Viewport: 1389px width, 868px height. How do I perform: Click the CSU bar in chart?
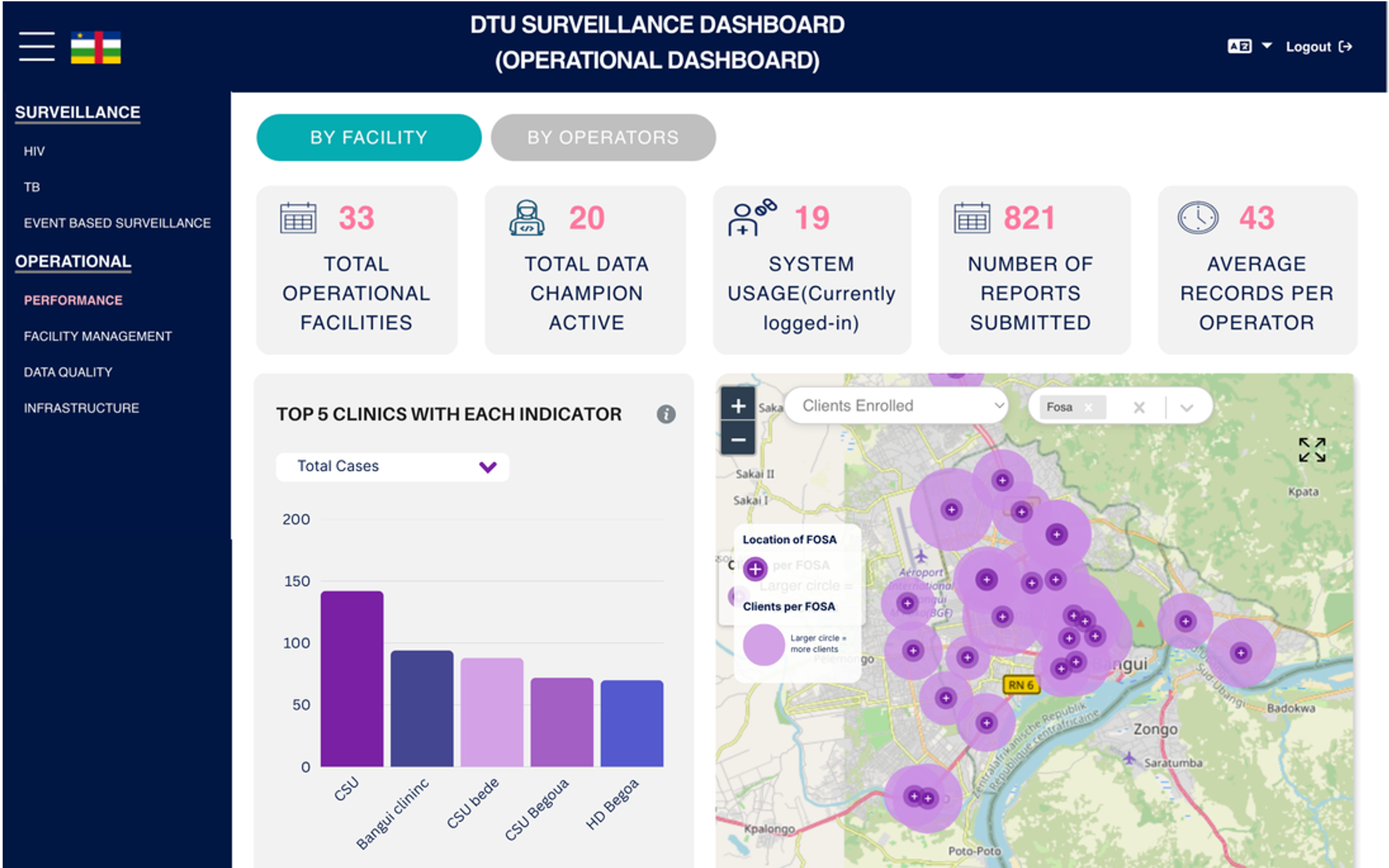[352, 678]
